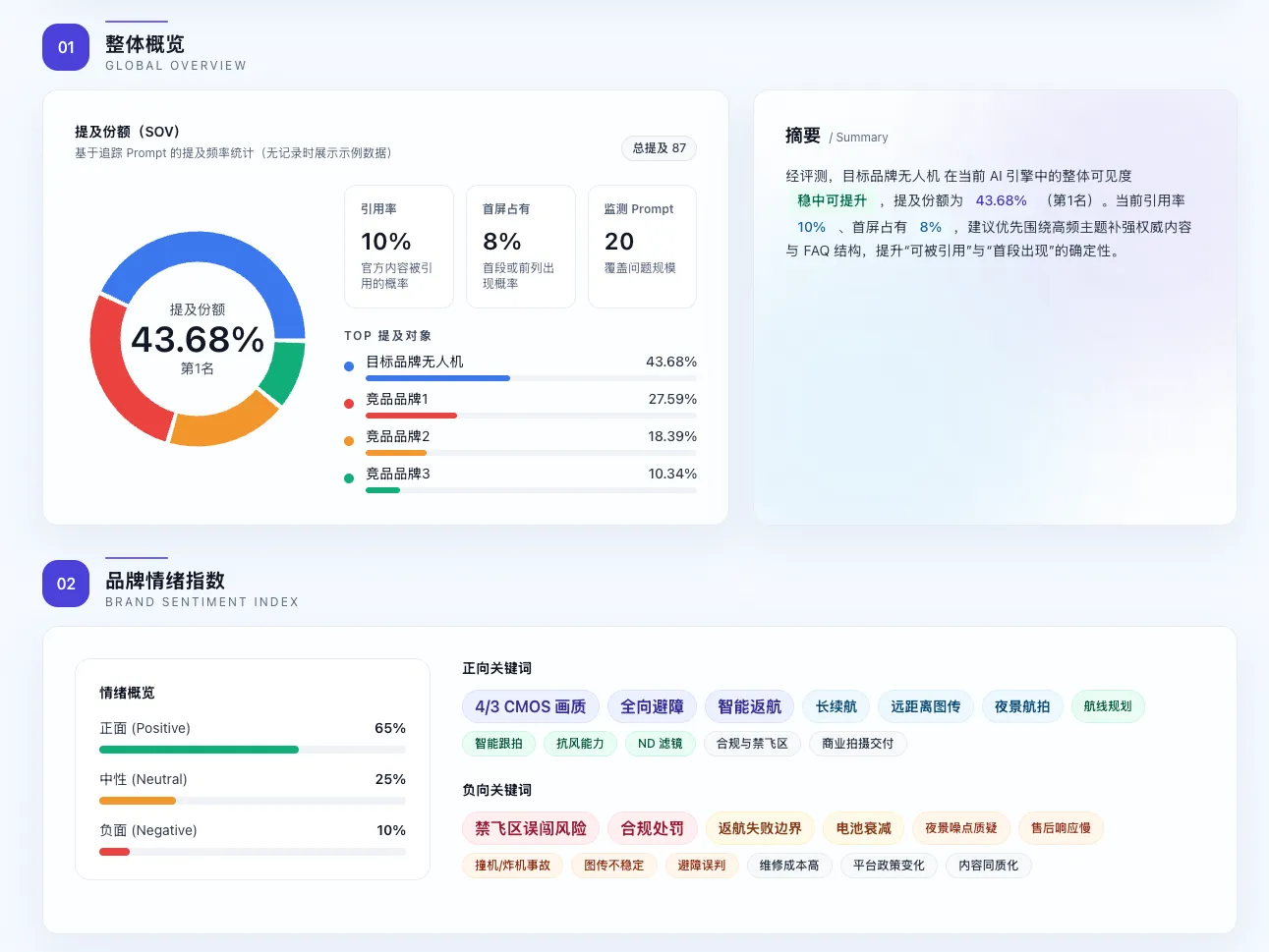The width and height of the screenshot is (1269, 952).
Task: Click the 目标品牌无人机 progress bar
Action: point(531,378)
